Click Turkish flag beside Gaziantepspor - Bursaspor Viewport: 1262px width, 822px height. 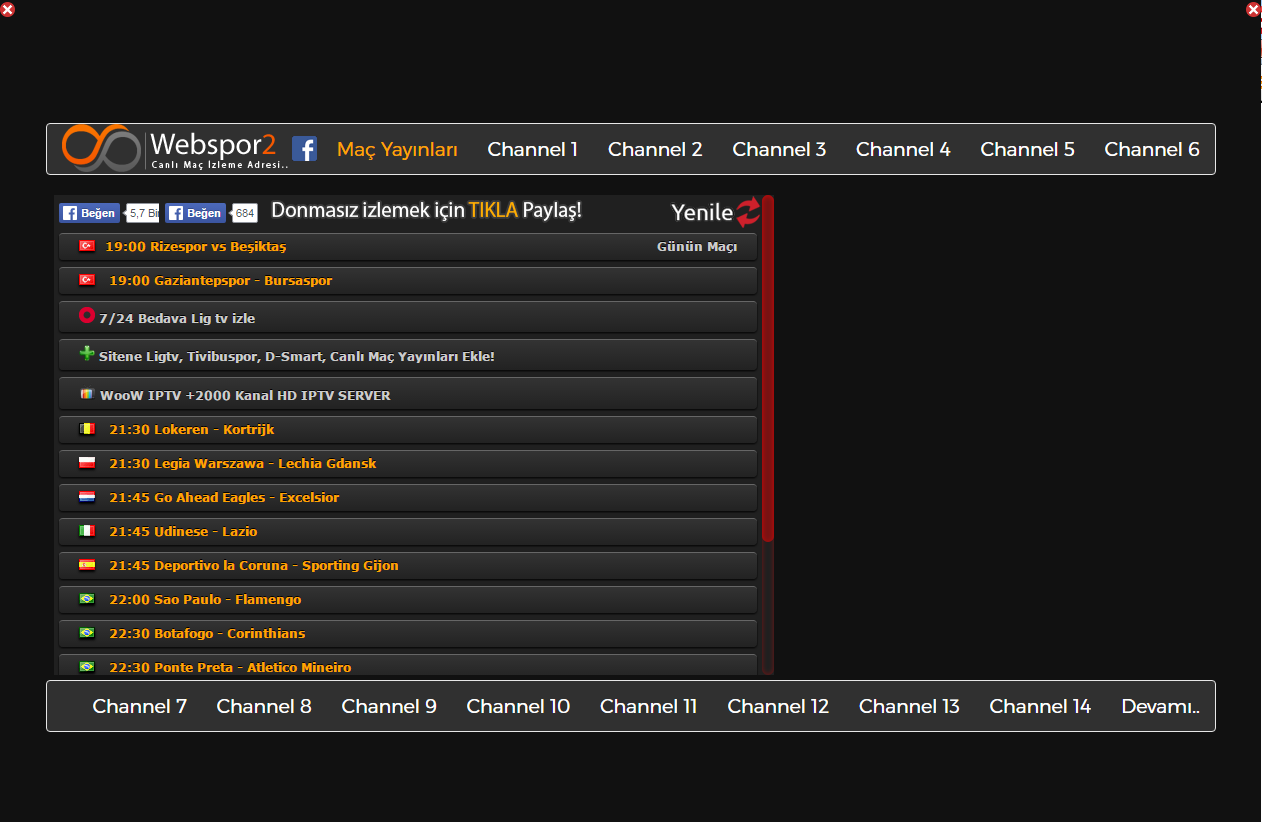[87, 280]
